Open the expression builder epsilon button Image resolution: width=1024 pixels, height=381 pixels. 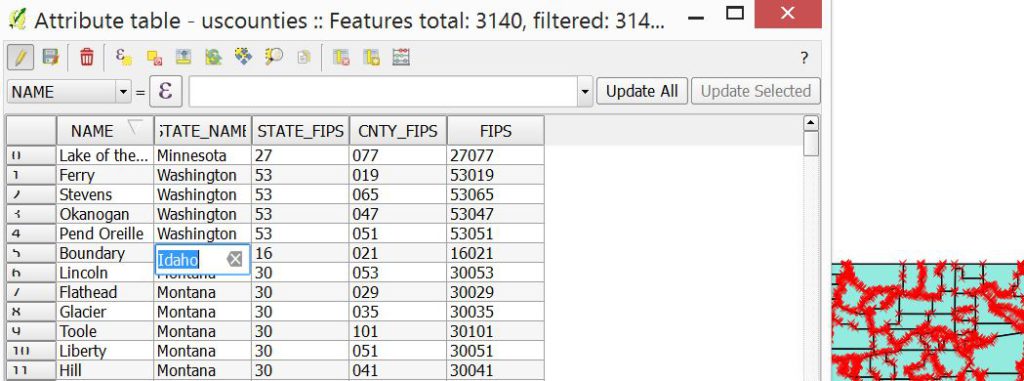[166, 91]
